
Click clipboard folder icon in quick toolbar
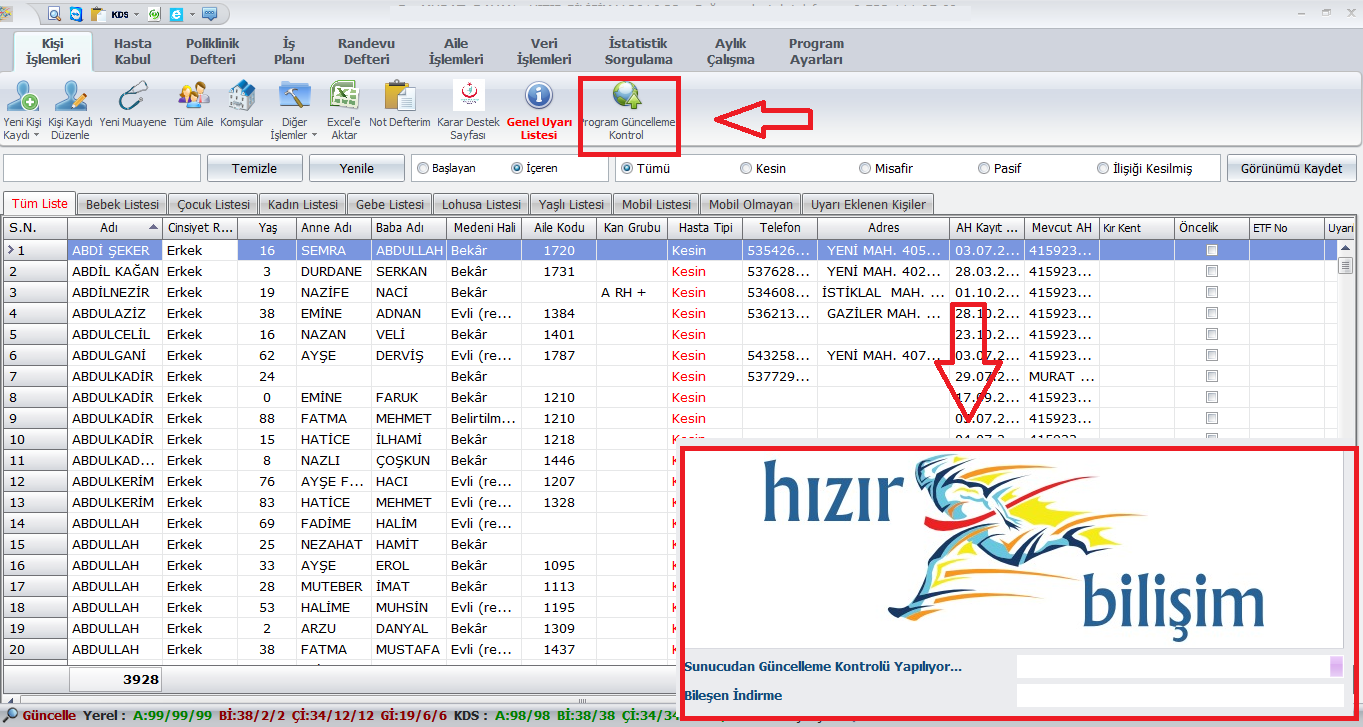coord(98,14)
